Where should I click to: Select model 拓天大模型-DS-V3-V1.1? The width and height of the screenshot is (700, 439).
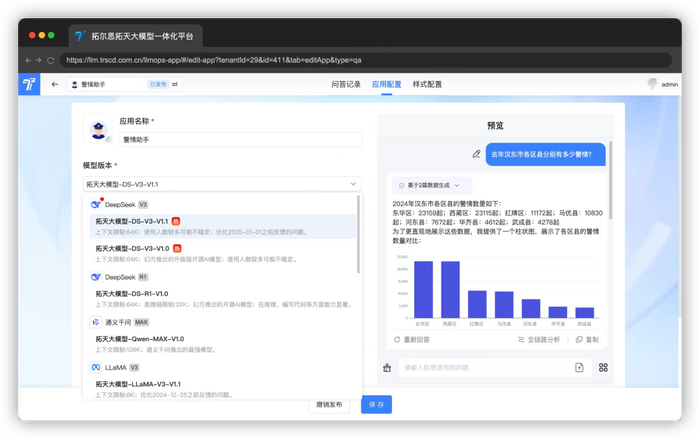tap(223, 226)
